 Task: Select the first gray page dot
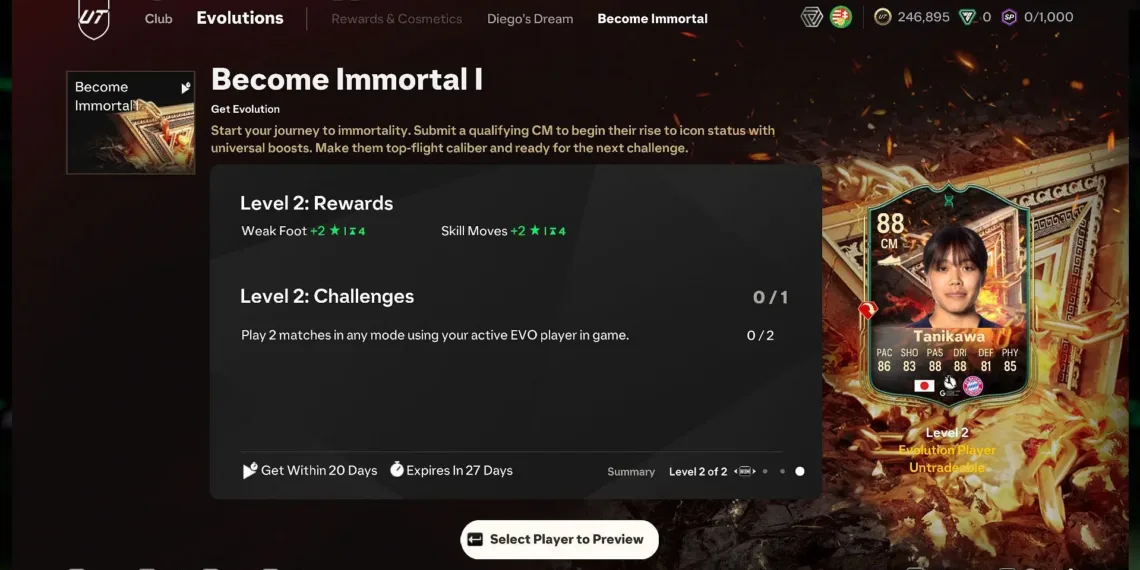[x=765, y=471]
